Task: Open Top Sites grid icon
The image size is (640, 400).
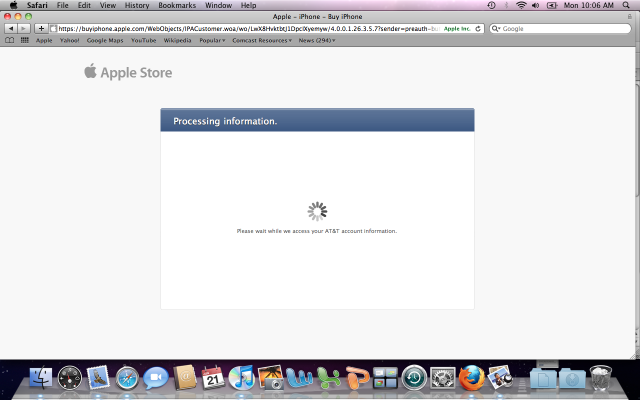Action: (24, 40)
